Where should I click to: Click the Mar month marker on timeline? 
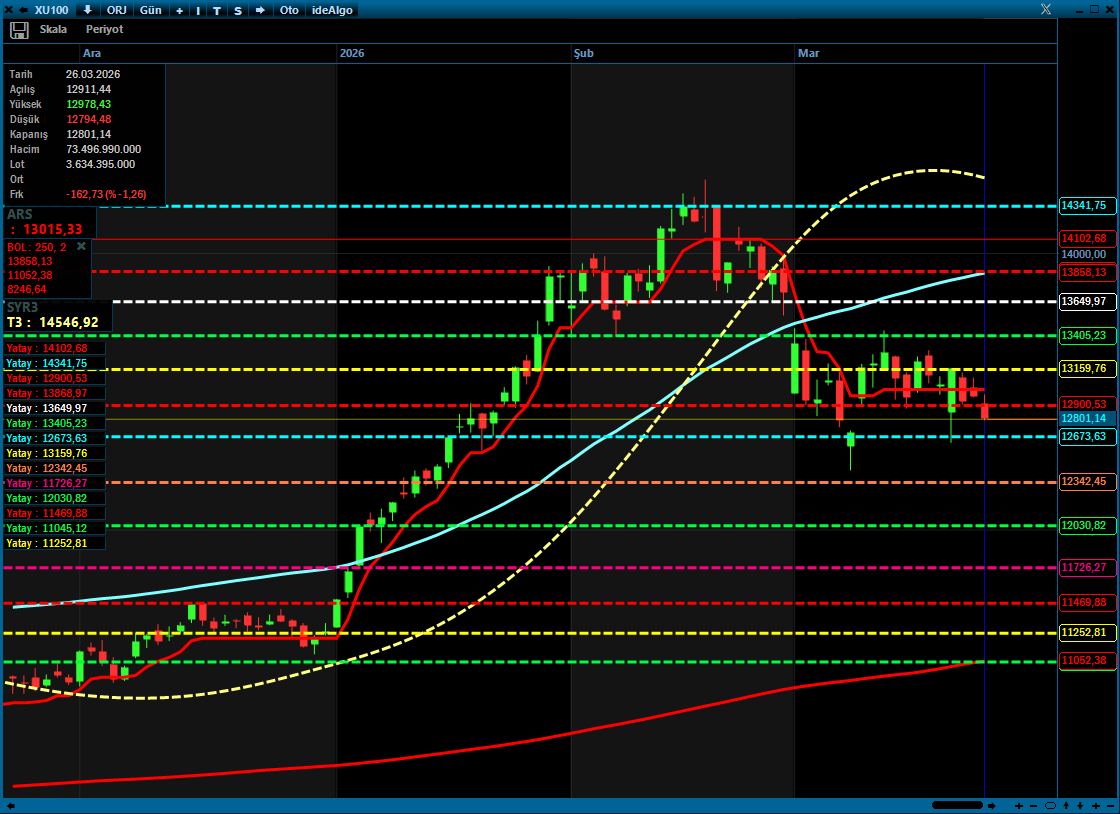coord(809,54)
